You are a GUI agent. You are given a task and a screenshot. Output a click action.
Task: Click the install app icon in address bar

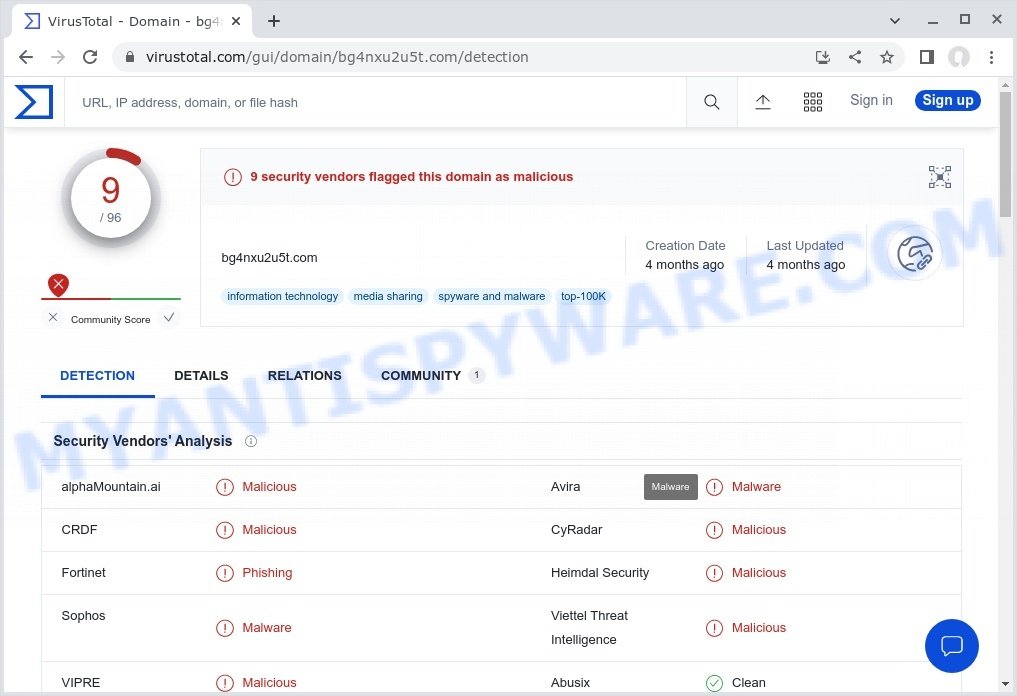pyautogui.click(x=822, y=57)
